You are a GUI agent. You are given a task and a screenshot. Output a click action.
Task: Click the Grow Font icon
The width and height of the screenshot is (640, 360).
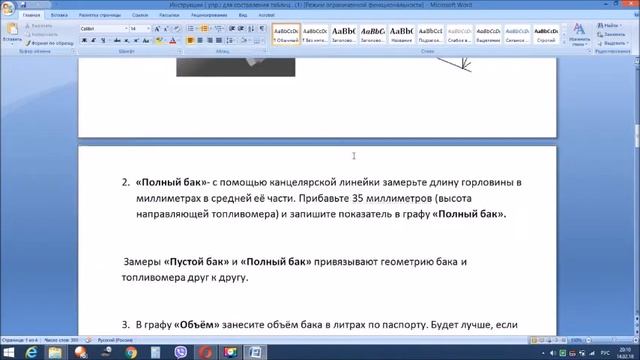(157, 29)
